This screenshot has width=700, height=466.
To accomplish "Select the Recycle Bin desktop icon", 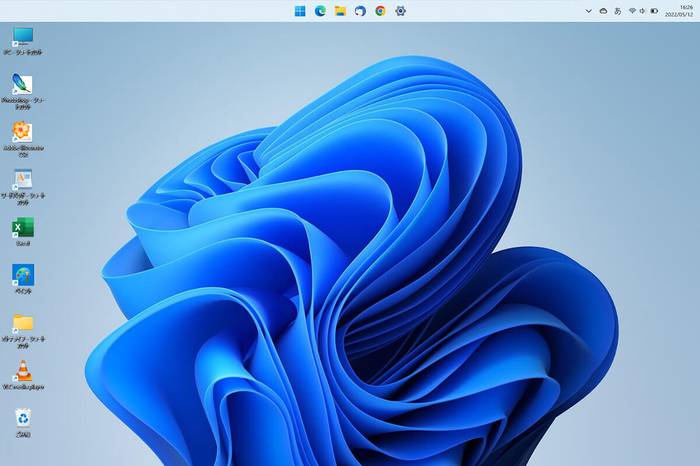I will click(23, 423).
